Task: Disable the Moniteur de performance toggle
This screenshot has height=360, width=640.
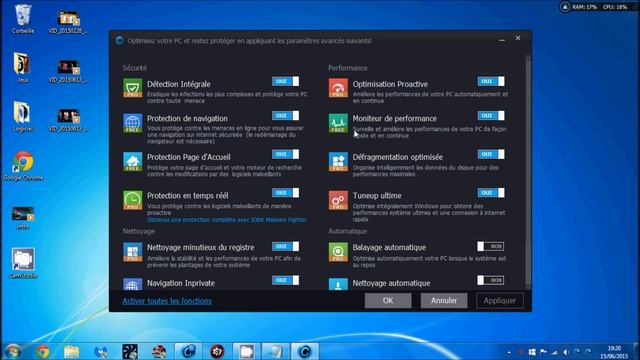Action: [491, 116]
